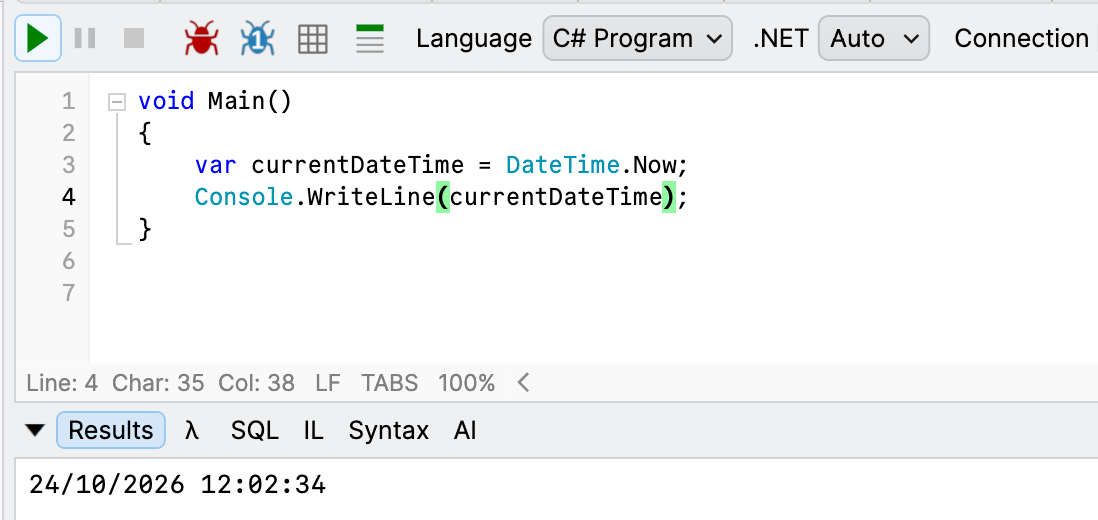
Task: Click 'void' keyword on line 1
Action: pyautogui.click(x=166, y=101)
